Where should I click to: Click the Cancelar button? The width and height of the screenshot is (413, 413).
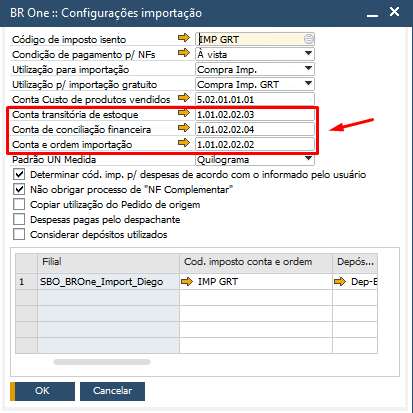tap(112, 391)
